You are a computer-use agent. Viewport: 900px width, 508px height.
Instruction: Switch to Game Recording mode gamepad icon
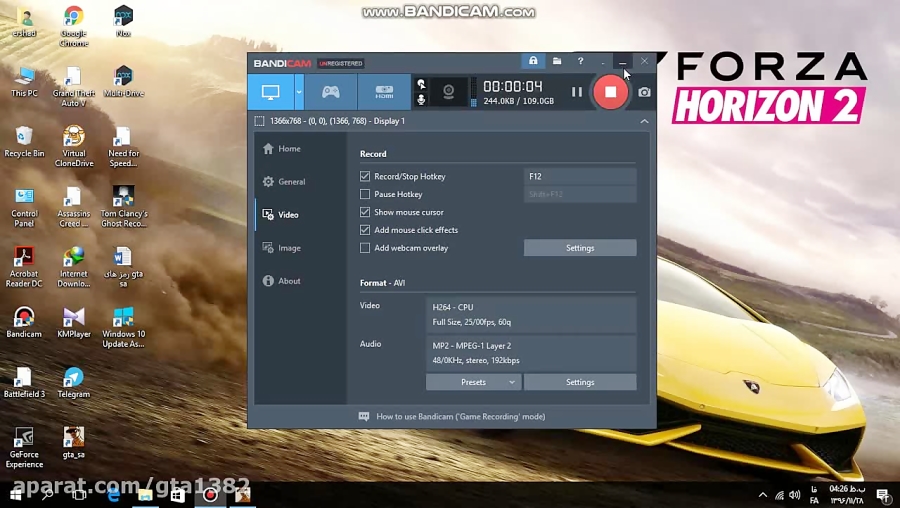click(331, 92)
